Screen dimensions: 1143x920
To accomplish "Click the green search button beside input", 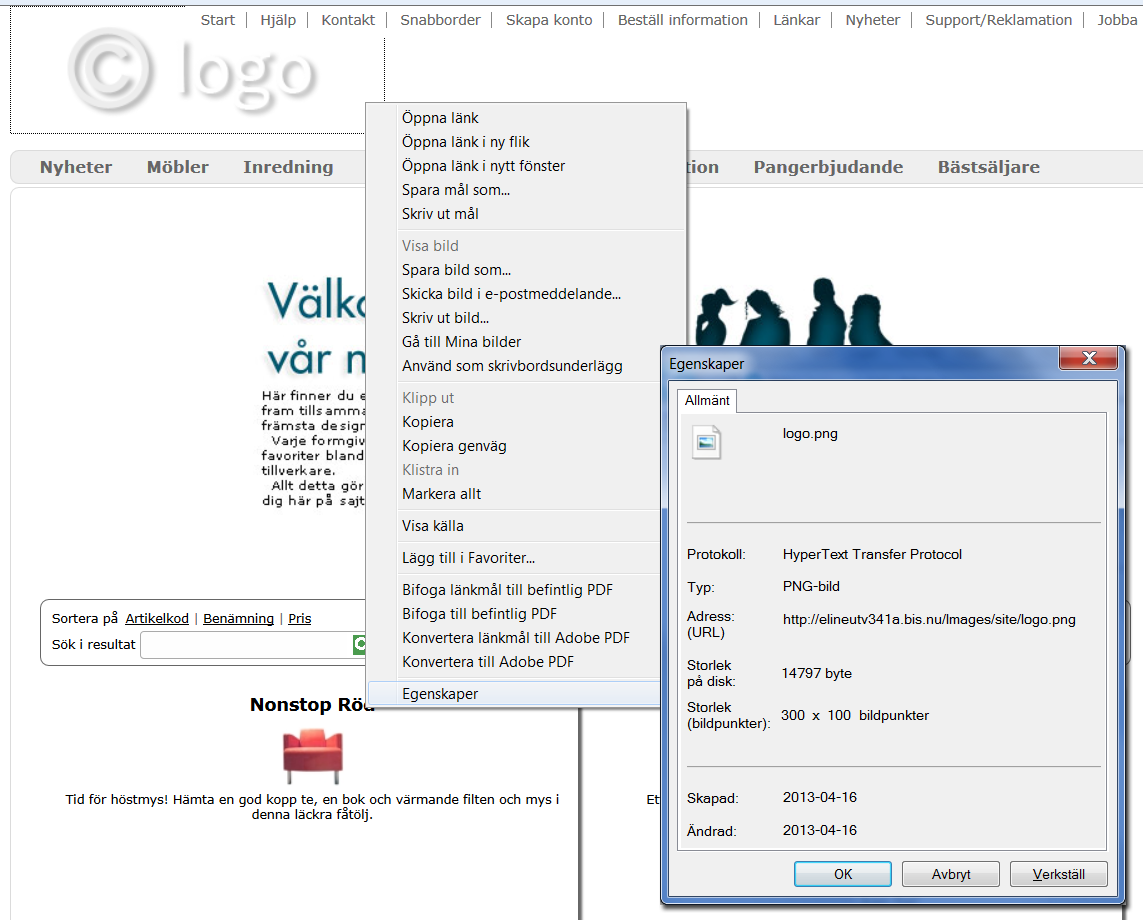I will tap(359, 644).
